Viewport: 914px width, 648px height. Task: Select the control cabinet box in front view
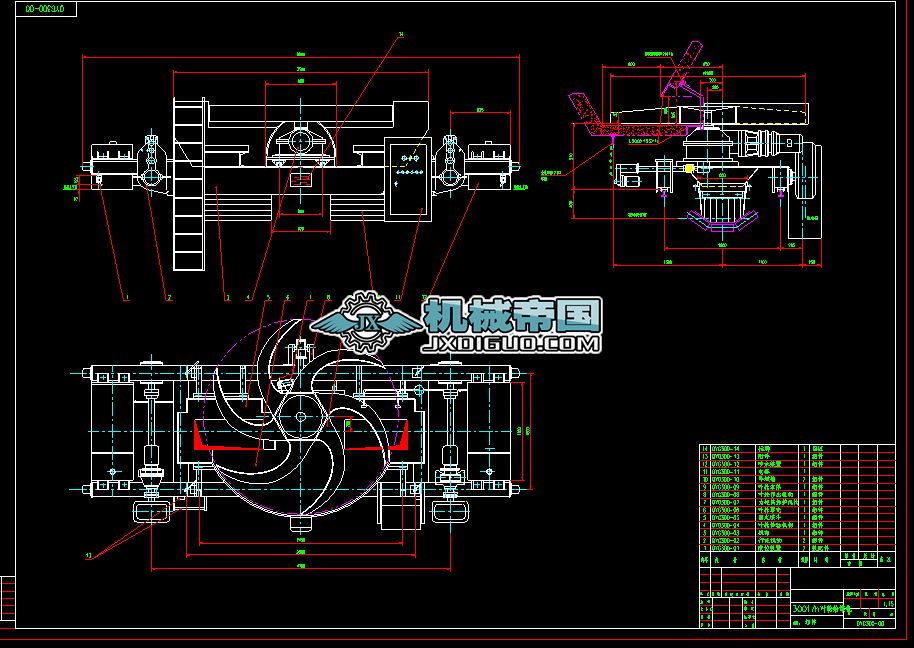[407, 180]
